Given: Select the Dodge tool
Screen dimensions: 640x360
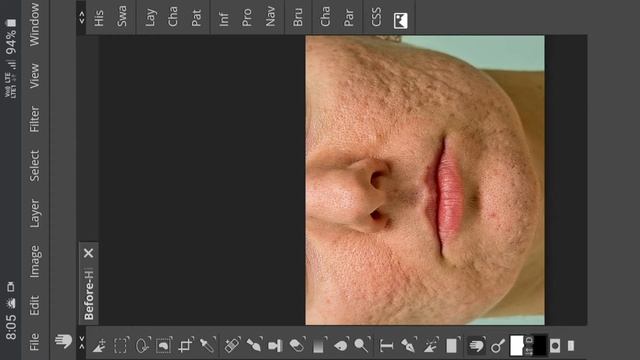Looking at the screenshot, I should [x=362, y=346].
